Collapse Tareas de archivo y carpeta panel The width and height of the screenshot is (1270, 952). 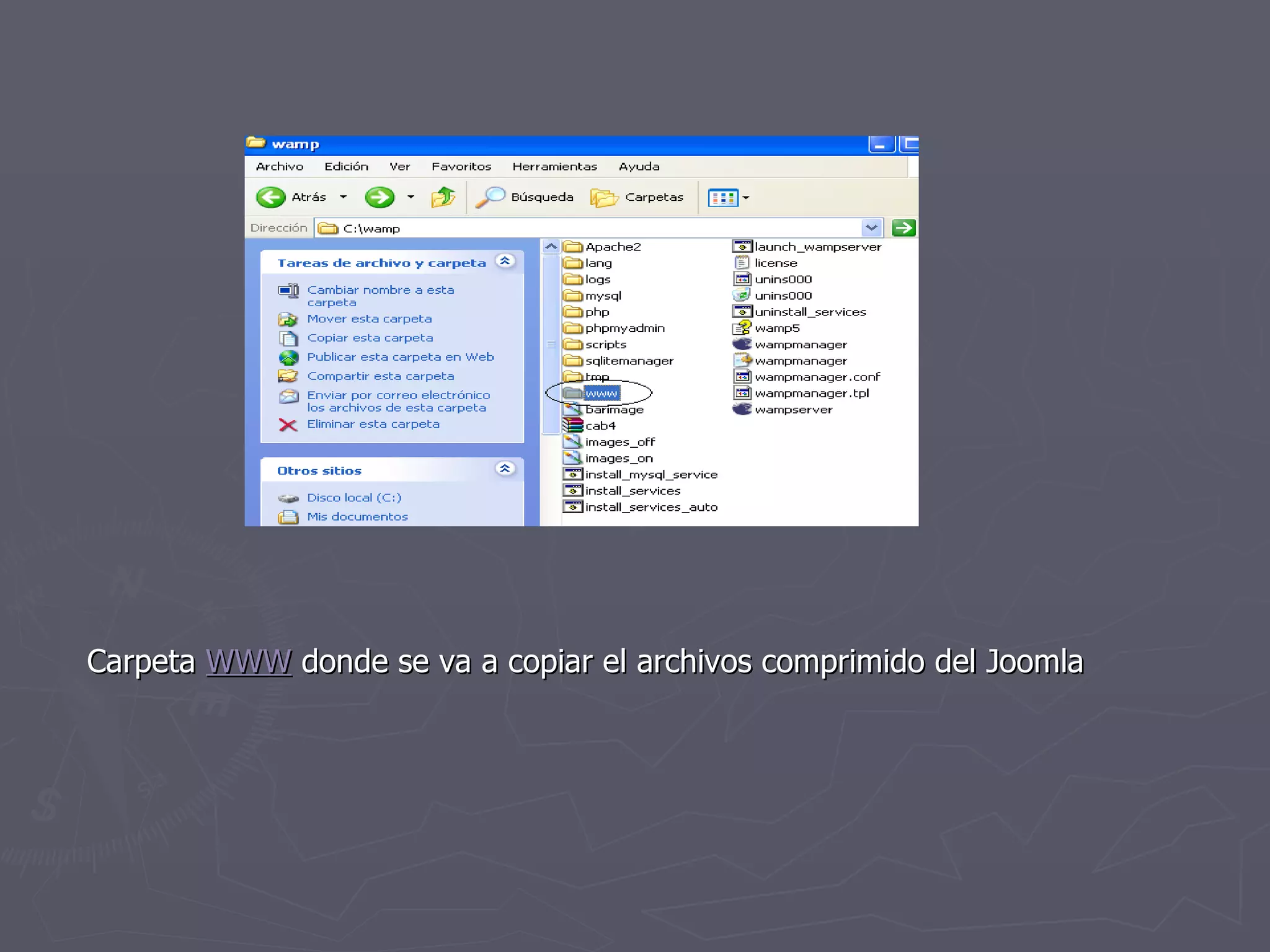pyautogui.click(x=505, y=261)
